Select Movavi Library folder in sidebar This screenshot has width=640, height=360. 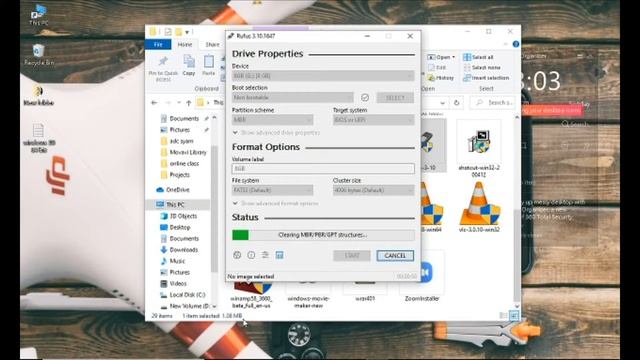pos(188,152)
